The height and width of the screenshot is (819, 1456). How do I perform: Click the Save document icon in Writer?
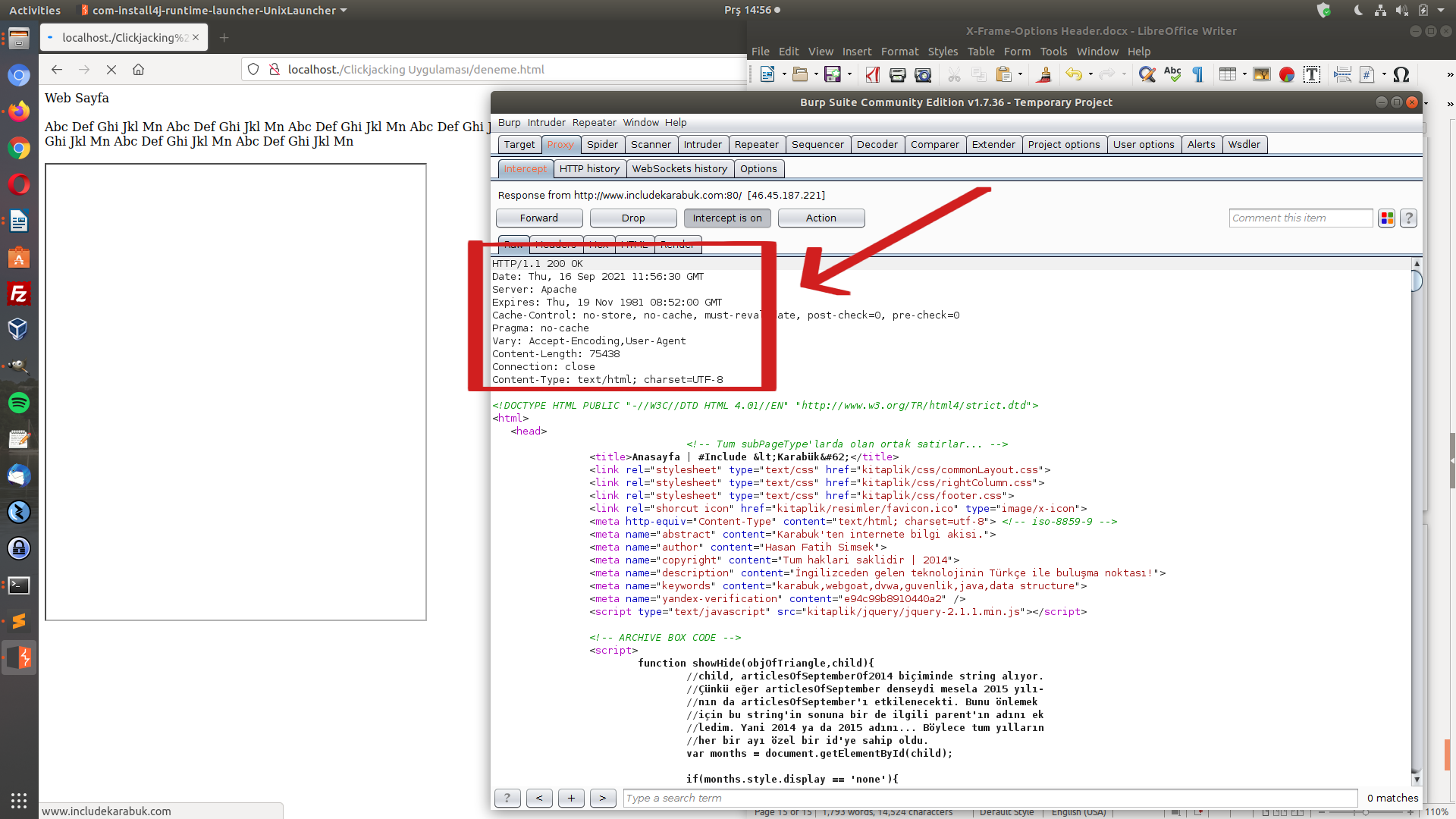tap(833, 74)
